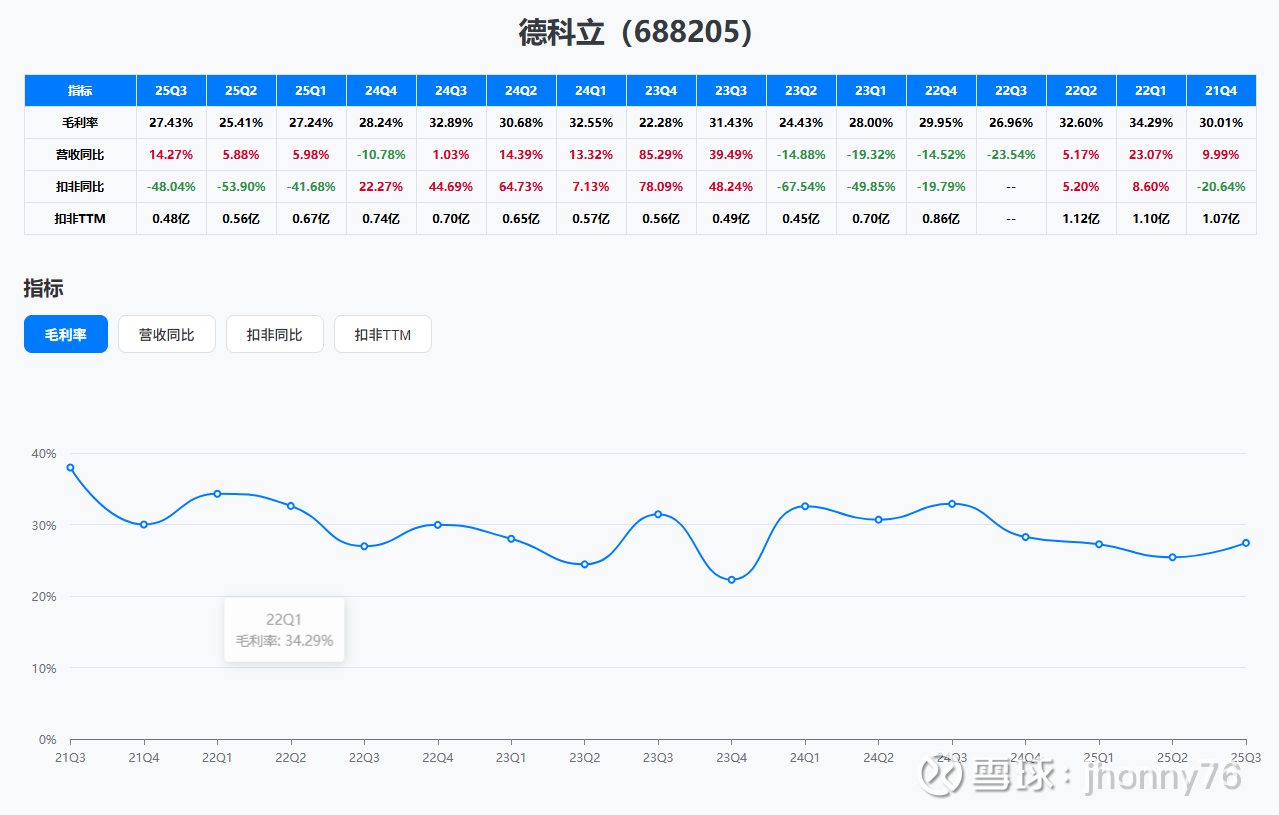Click the 25Q3 data point on chart
Screen dimensions: 1279x815
1246,543
